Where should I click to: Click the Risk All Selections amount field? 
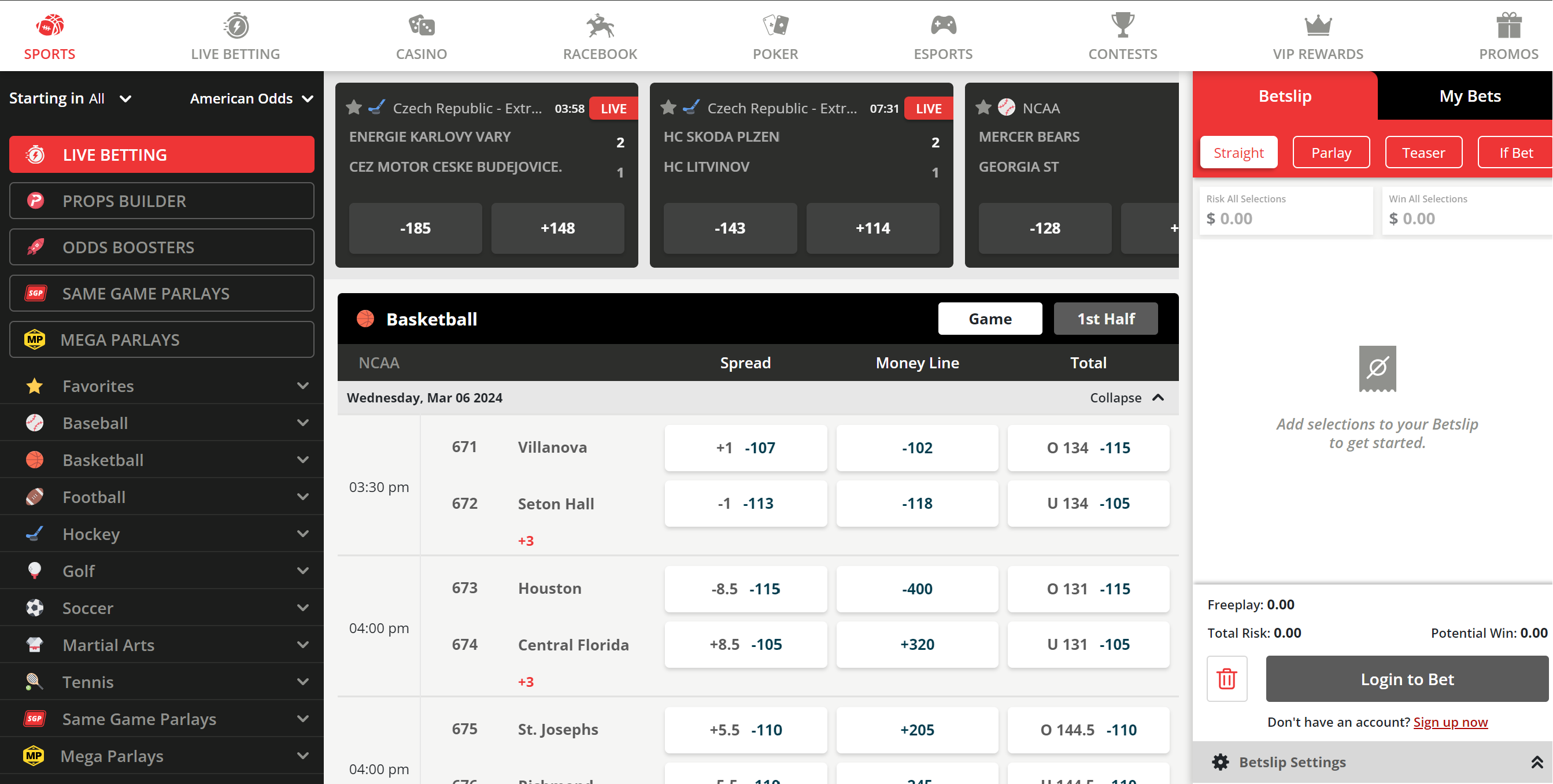point(1285,218)
